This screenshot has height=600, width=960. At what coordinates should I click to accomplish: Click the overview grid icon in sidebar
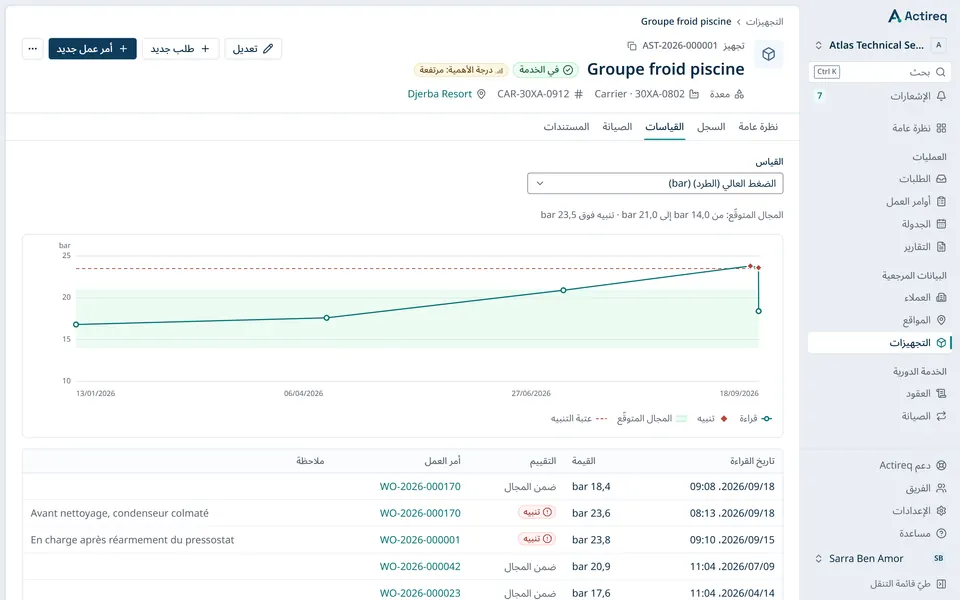[x=941, y=128]
